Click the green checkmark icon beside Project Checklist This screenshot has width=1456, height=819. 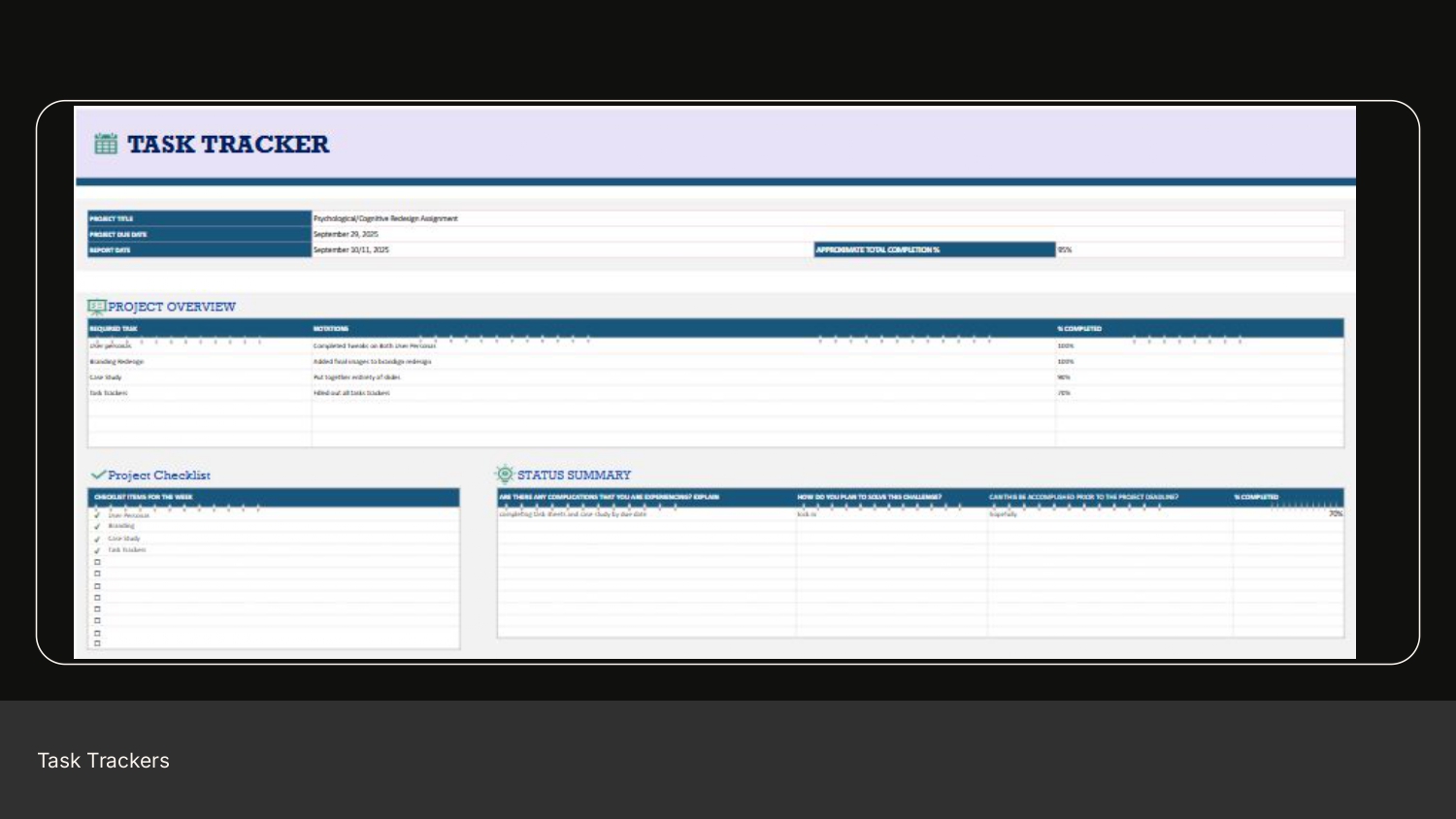tap(97, 474)
